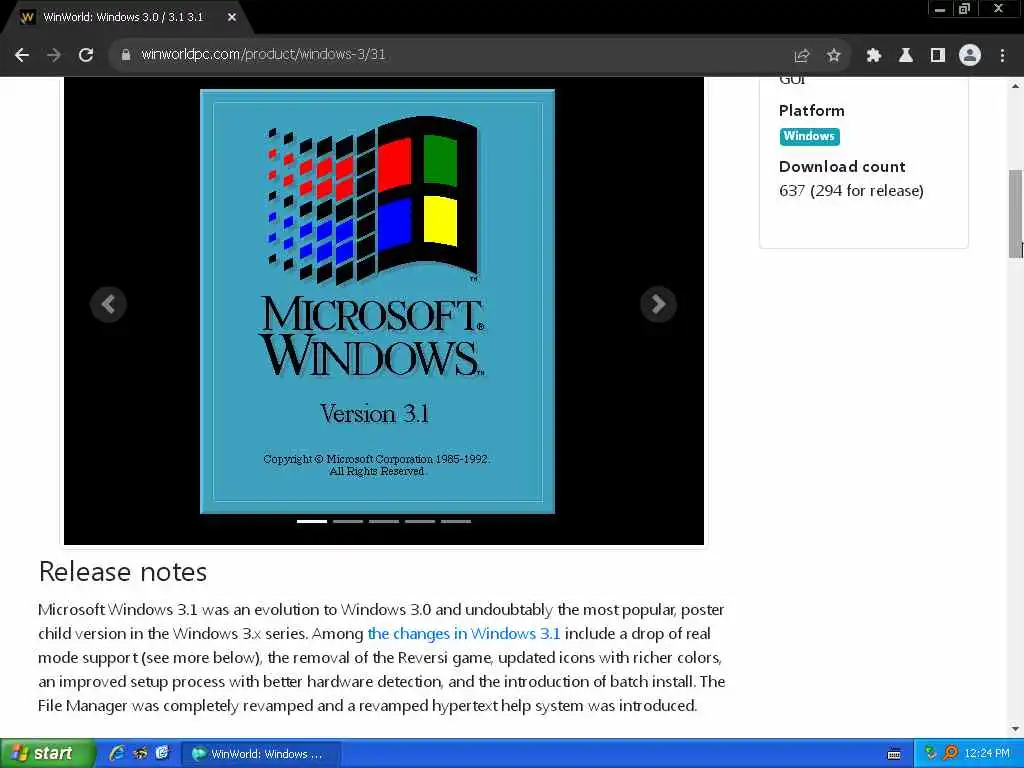Click the green system tray icon
Screen dimensions: 1024x768
(931, 754)
